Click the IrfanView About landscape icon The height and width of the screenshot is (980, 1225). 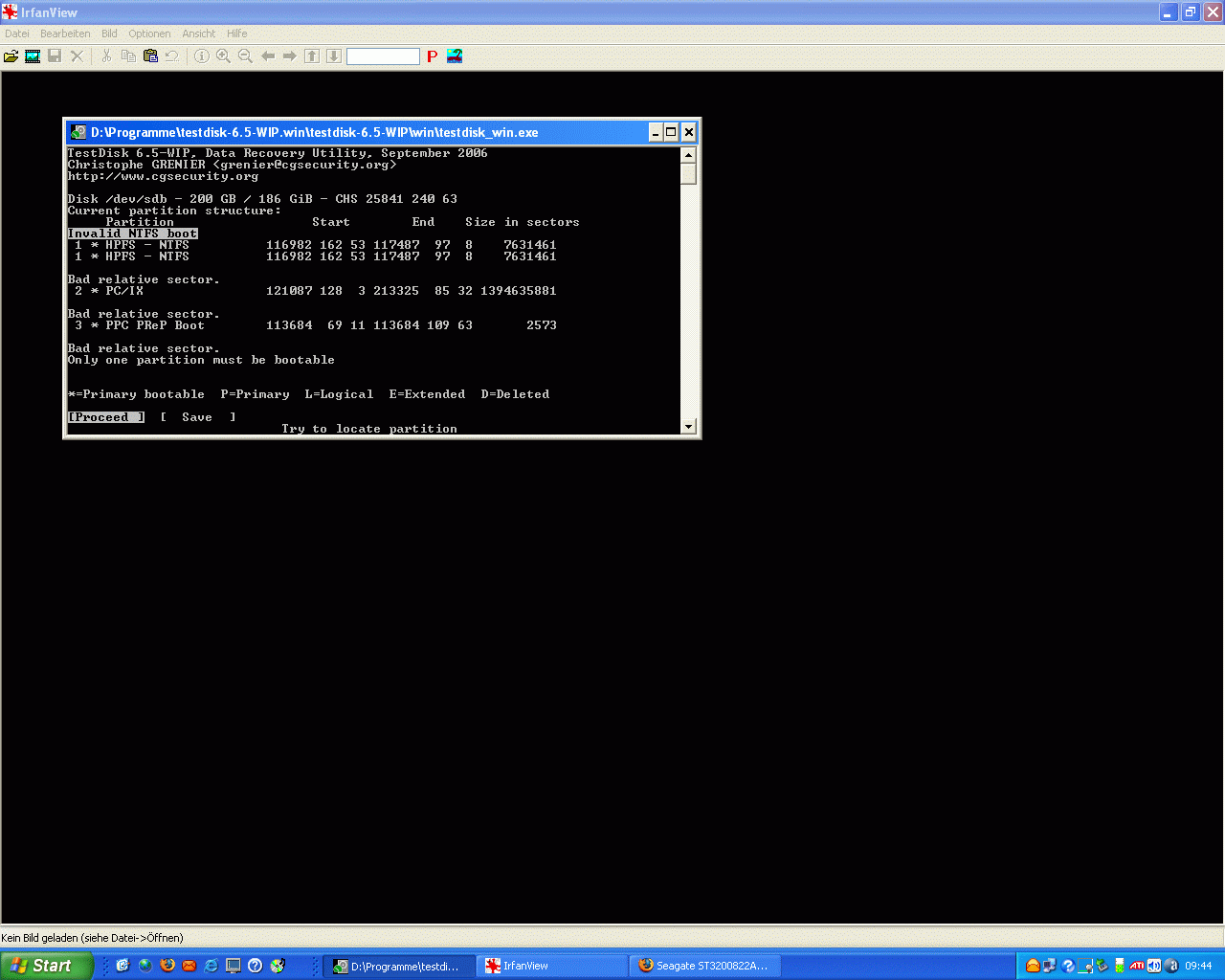pos(455,56)
